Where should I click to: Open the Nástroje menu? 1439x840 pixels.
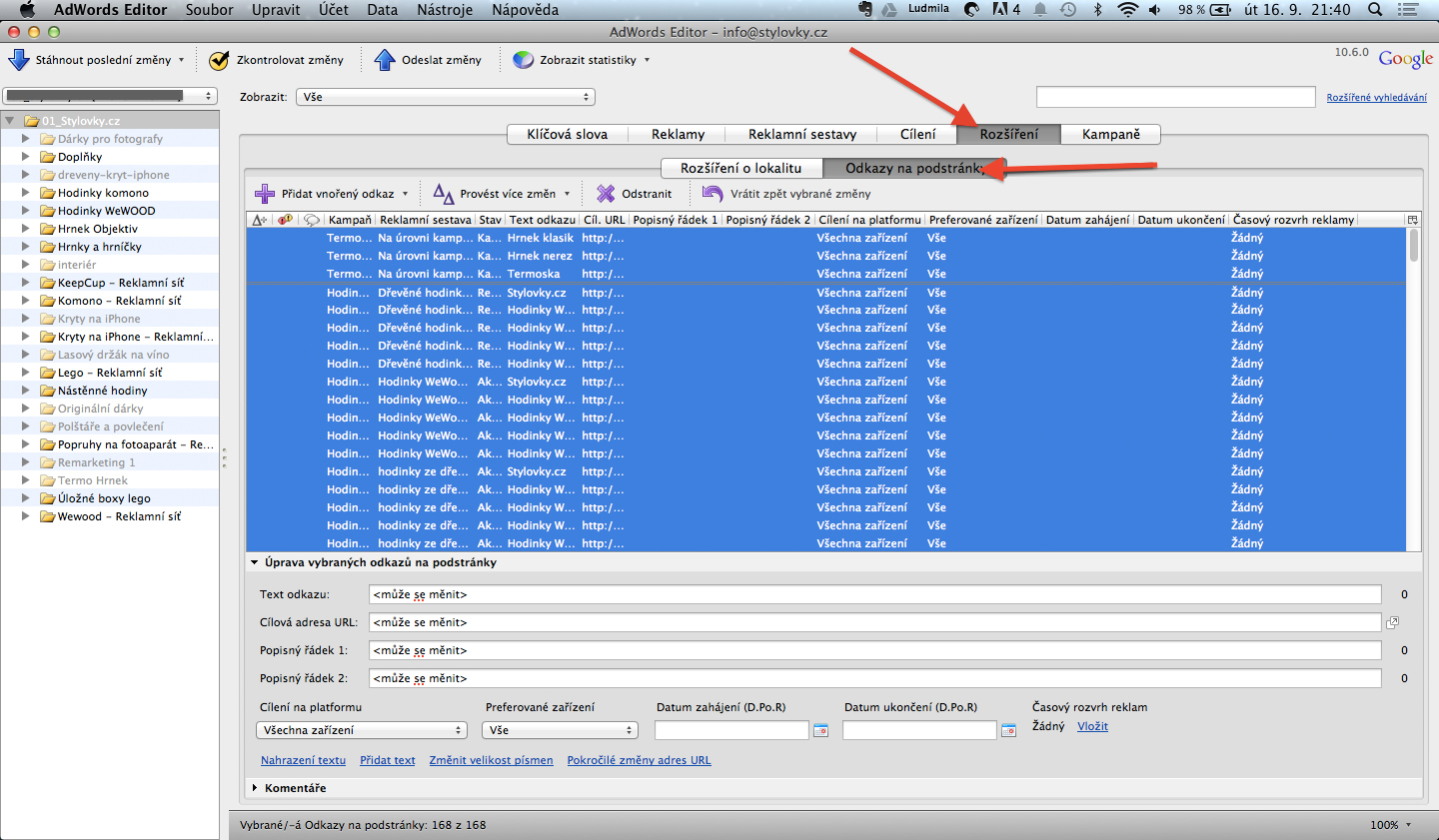[445, 10]
